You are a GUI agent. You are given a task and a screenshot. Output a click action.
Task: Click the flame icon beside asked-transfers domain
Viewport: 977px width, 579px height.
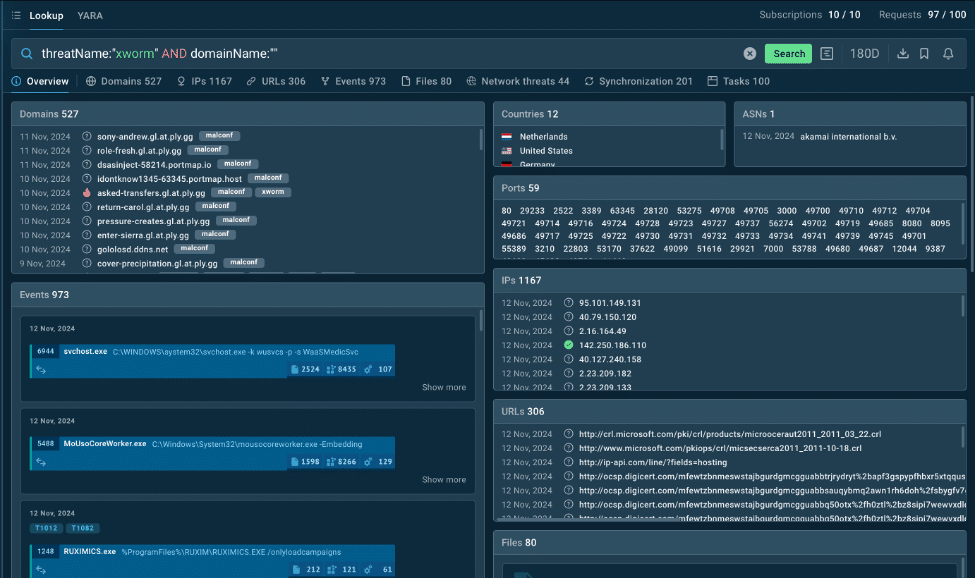click(87, 193)
